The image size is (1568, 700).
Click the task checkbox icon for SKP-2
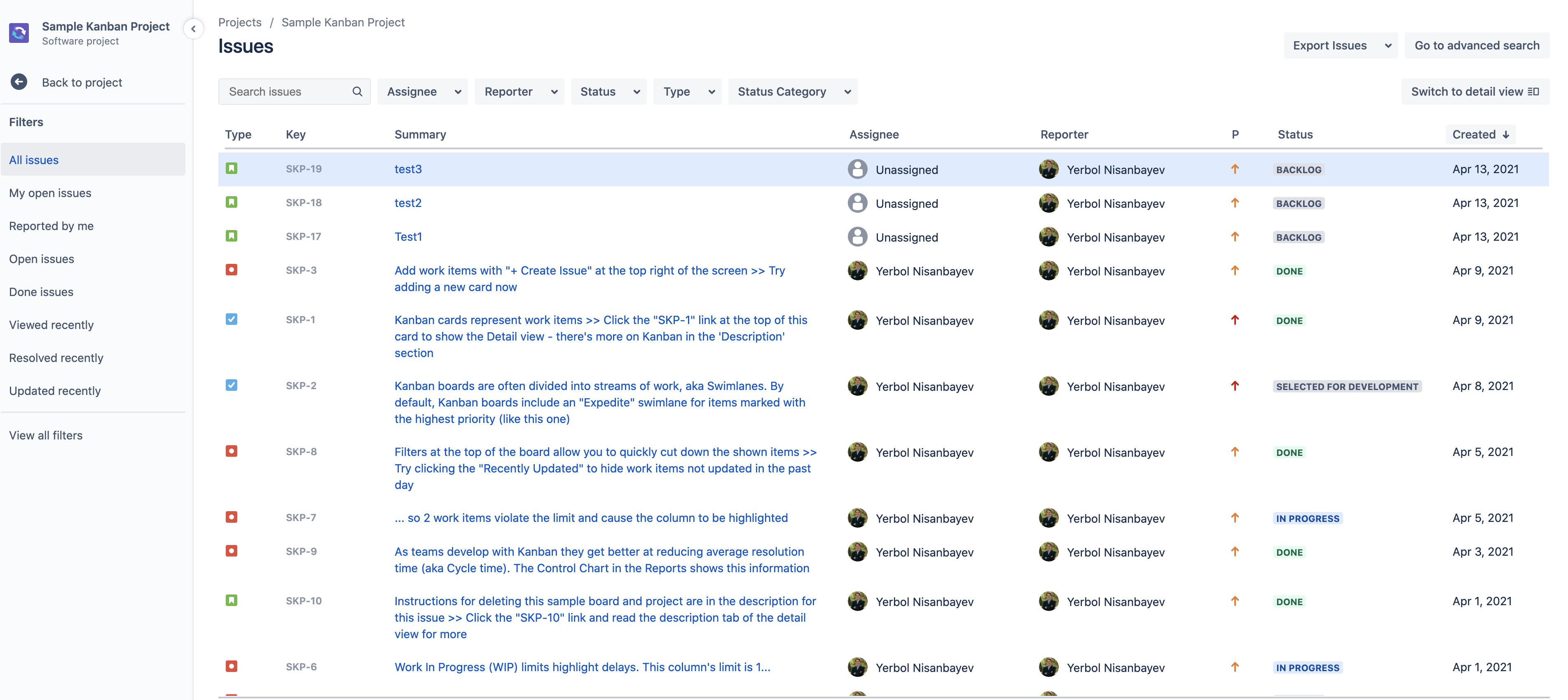[x=232, y=385]
